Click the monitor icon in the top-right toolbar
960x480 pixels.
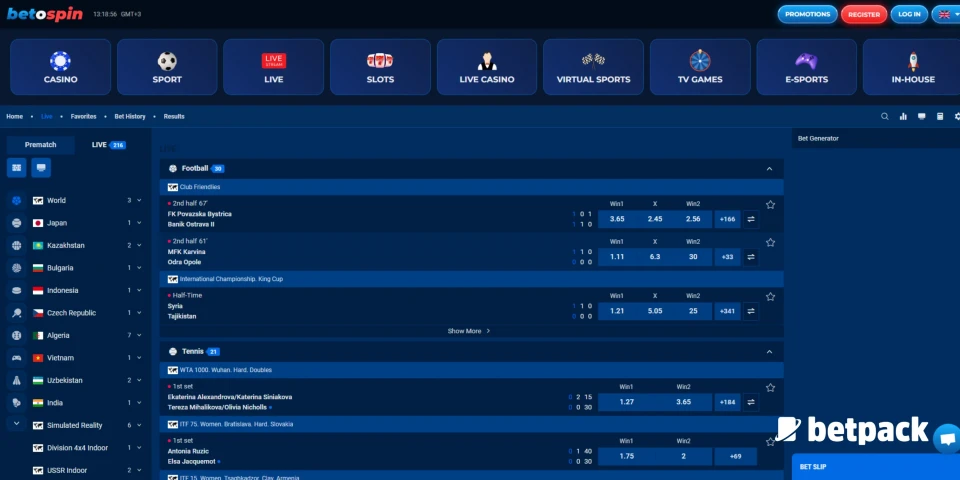[x=921, y=116]
